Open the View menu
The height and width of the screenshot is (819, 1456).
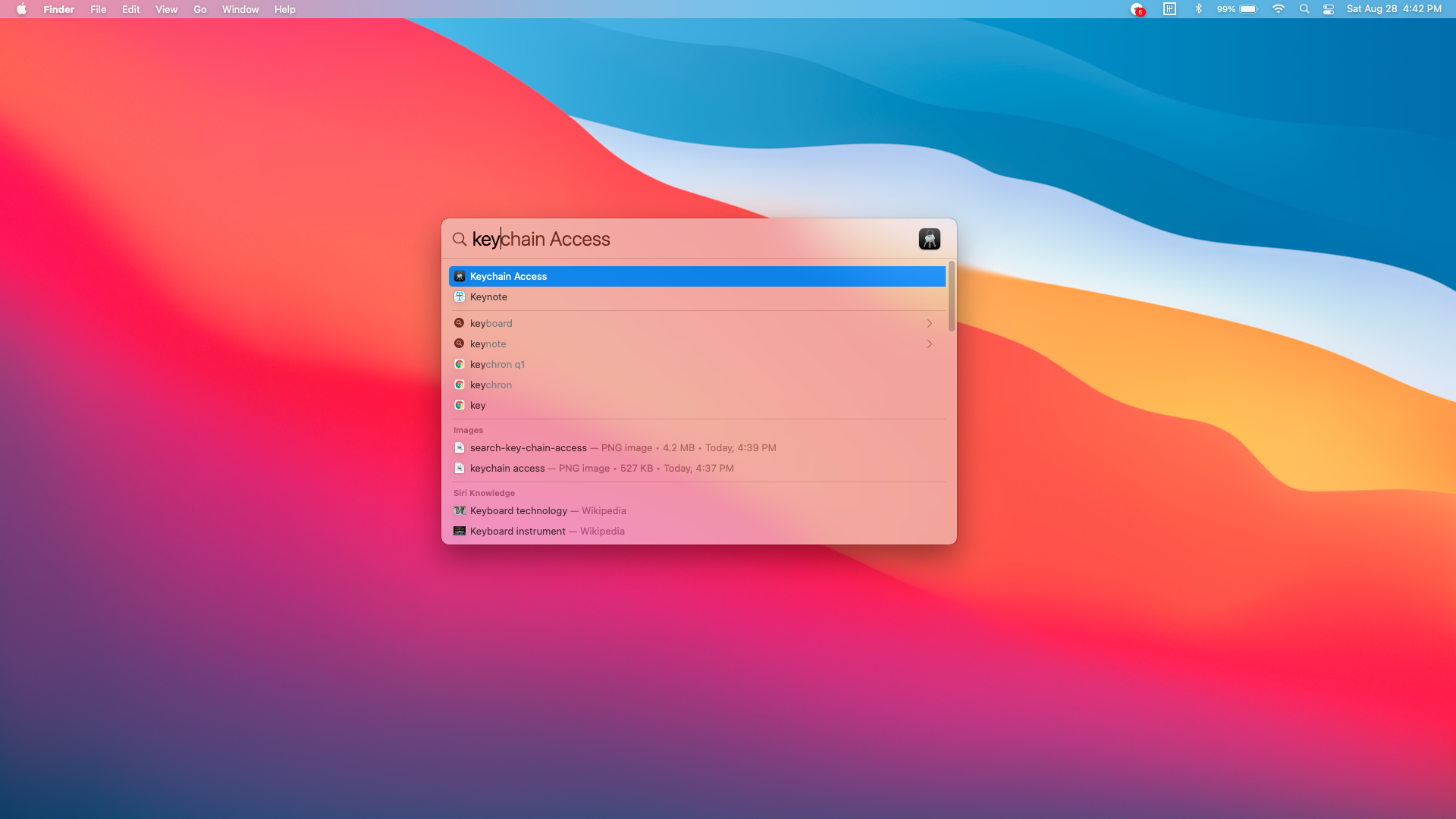[x=166, y=9]
